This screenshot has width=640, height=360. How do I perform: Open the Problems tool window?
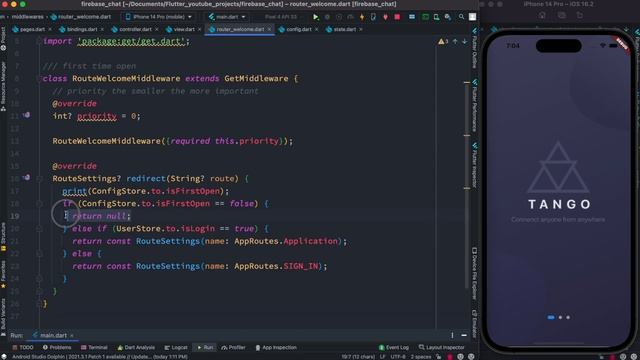(57, 347)
